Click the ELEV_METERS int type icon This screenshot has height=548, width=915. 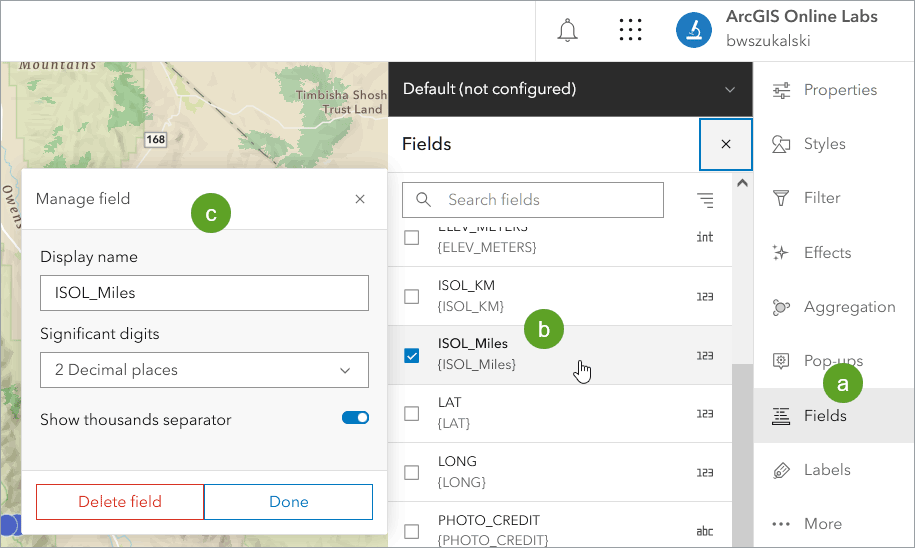tap(705, 237)
